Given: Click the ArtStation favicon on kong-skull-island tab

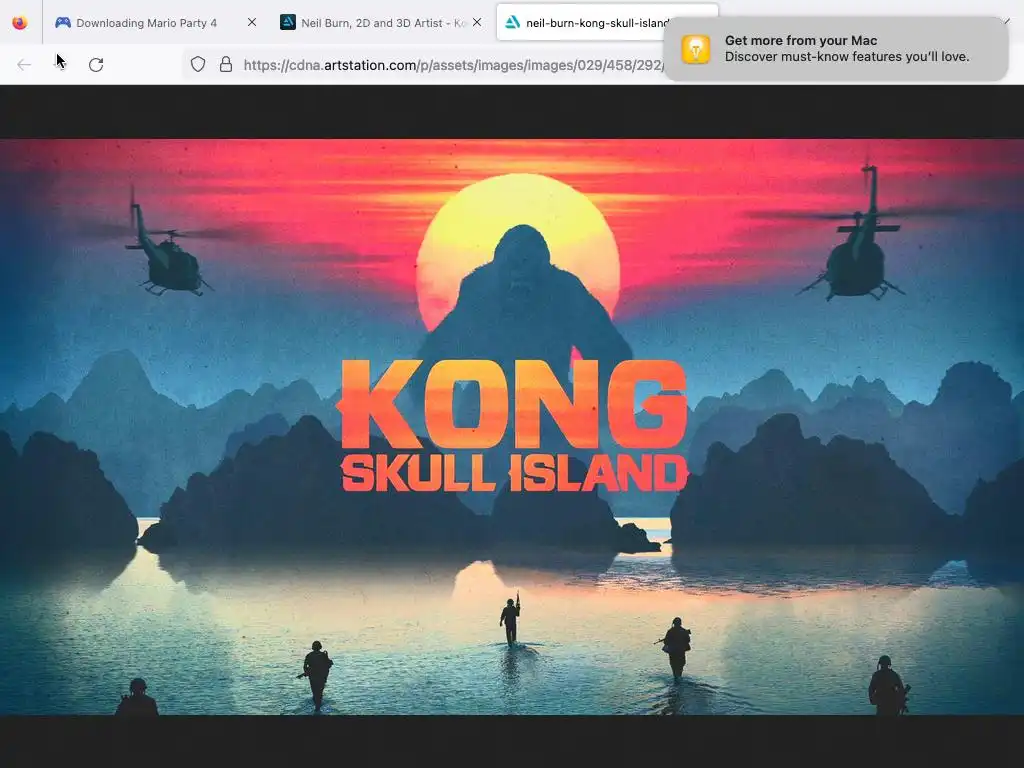Looking at the screenshot, I should click(x=513, y=23).
